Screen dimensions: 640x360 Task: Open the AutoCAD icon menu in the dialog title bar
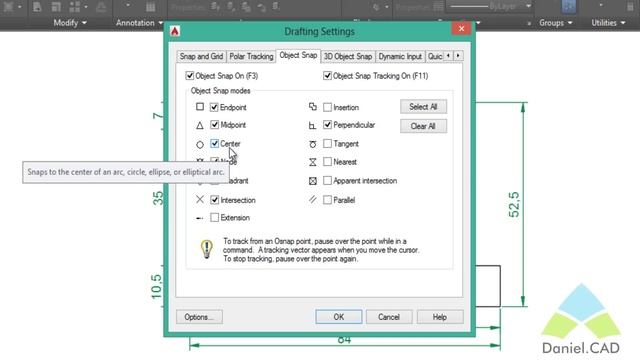175,31
